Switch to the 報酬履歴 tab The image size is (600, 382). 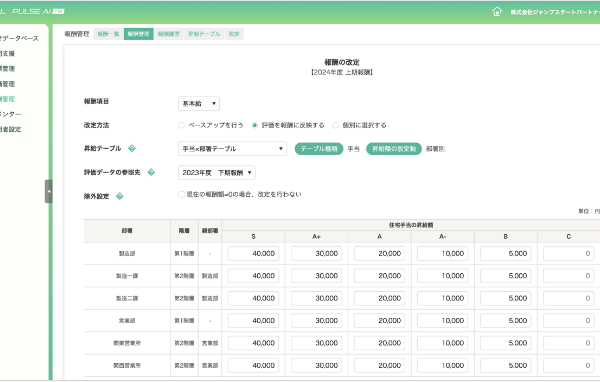(x=169, y=34)
